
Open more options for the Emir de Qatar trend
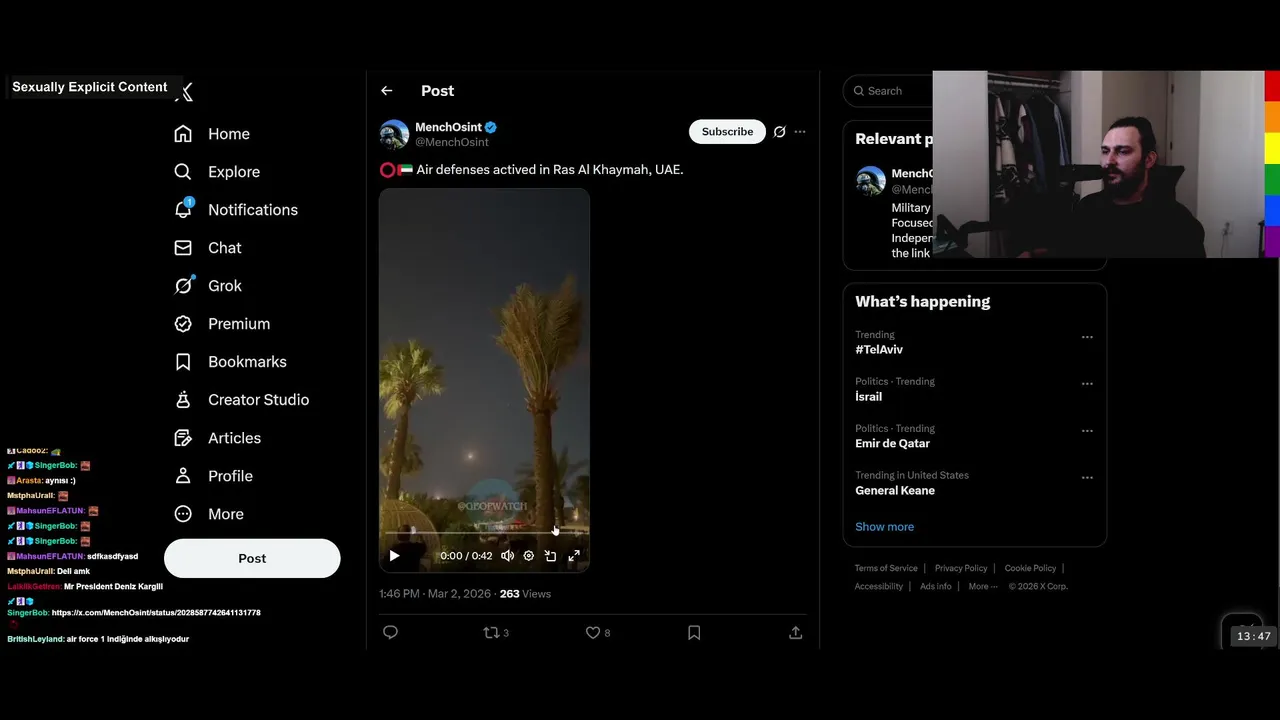click(x=1087, y=431)
